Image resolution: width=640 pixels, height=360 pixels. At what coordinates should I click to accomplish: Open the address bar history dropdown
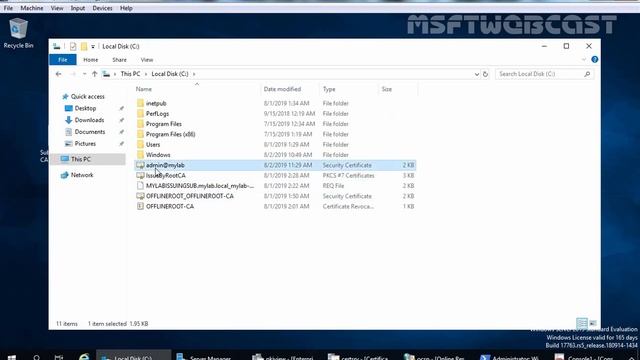click(476, 74)
